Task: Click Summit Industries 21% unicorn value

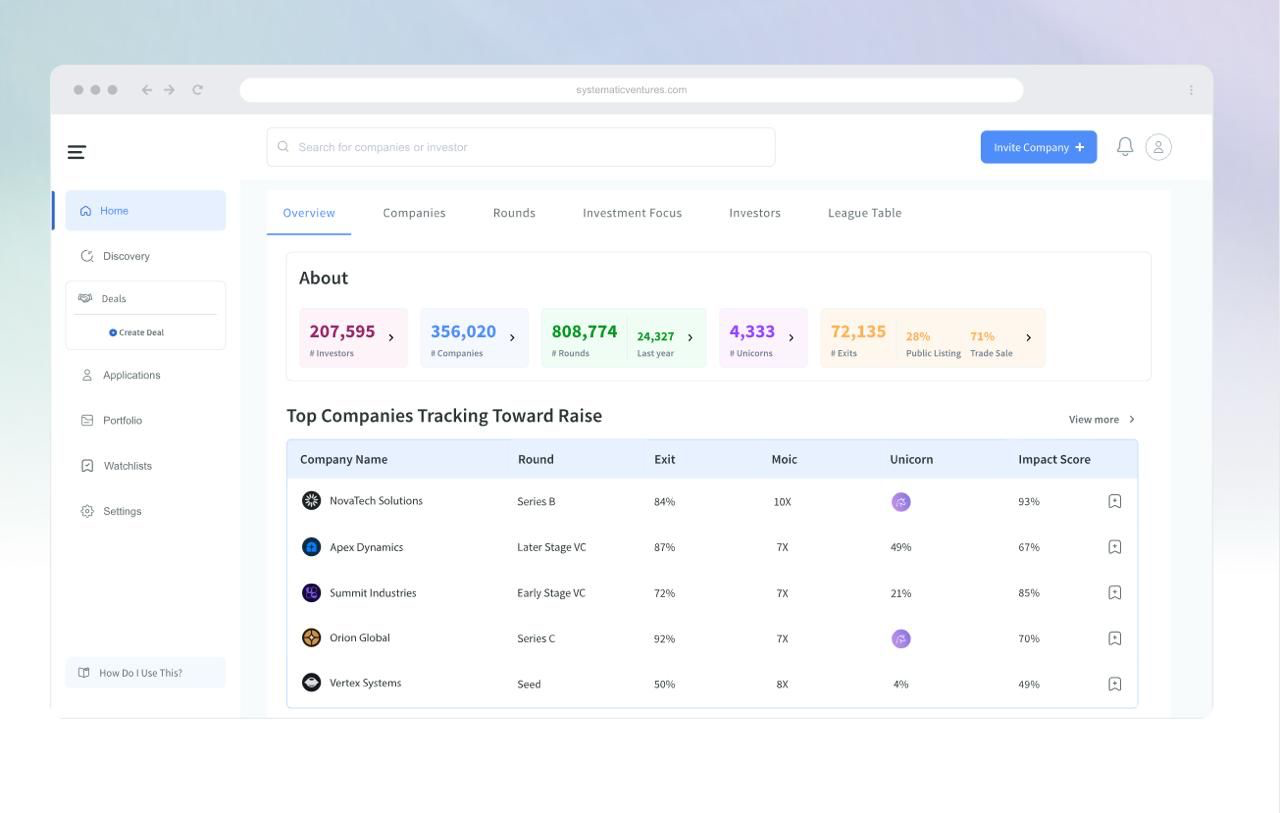Action: 901,594
